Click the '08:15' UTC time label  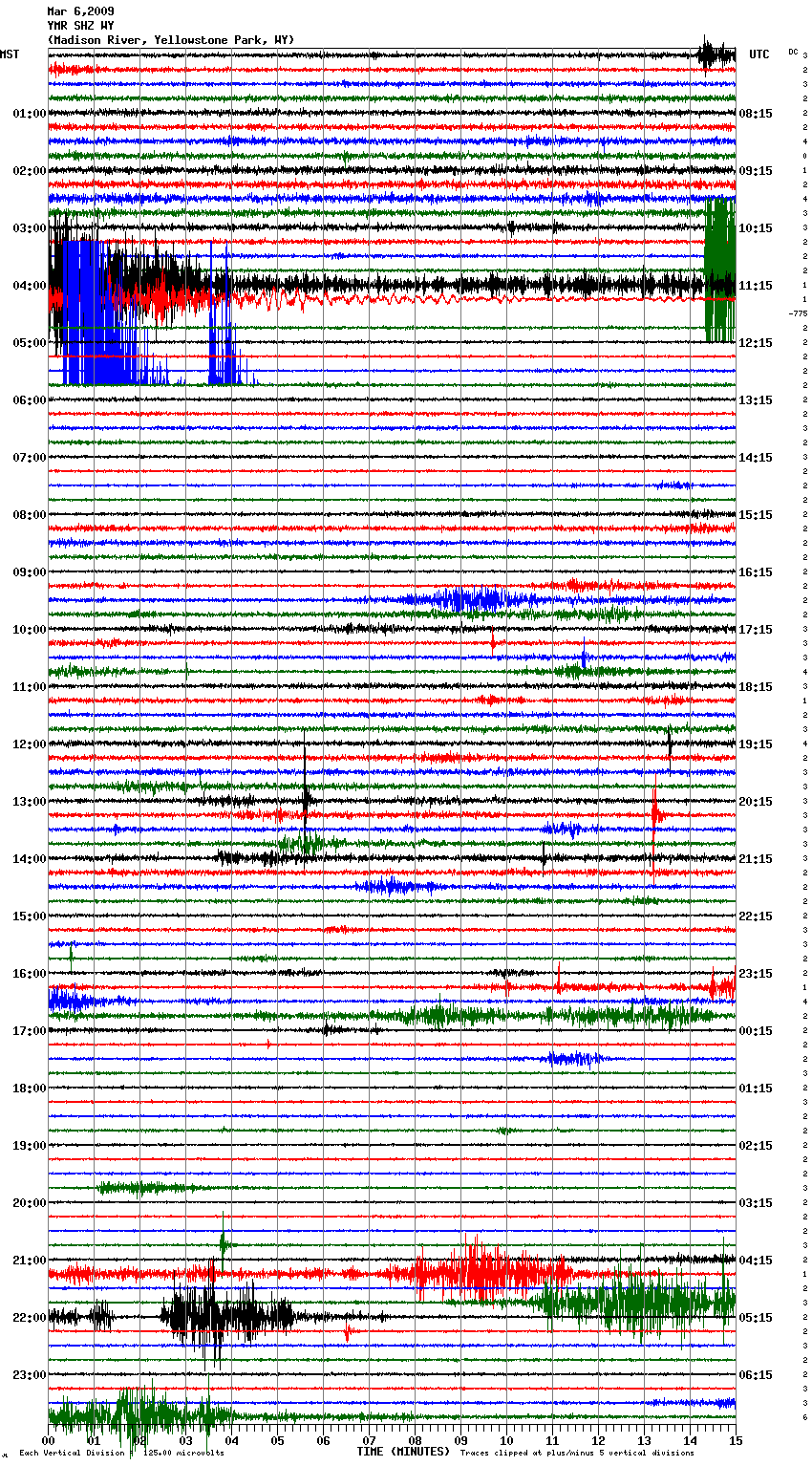[756, 114]
